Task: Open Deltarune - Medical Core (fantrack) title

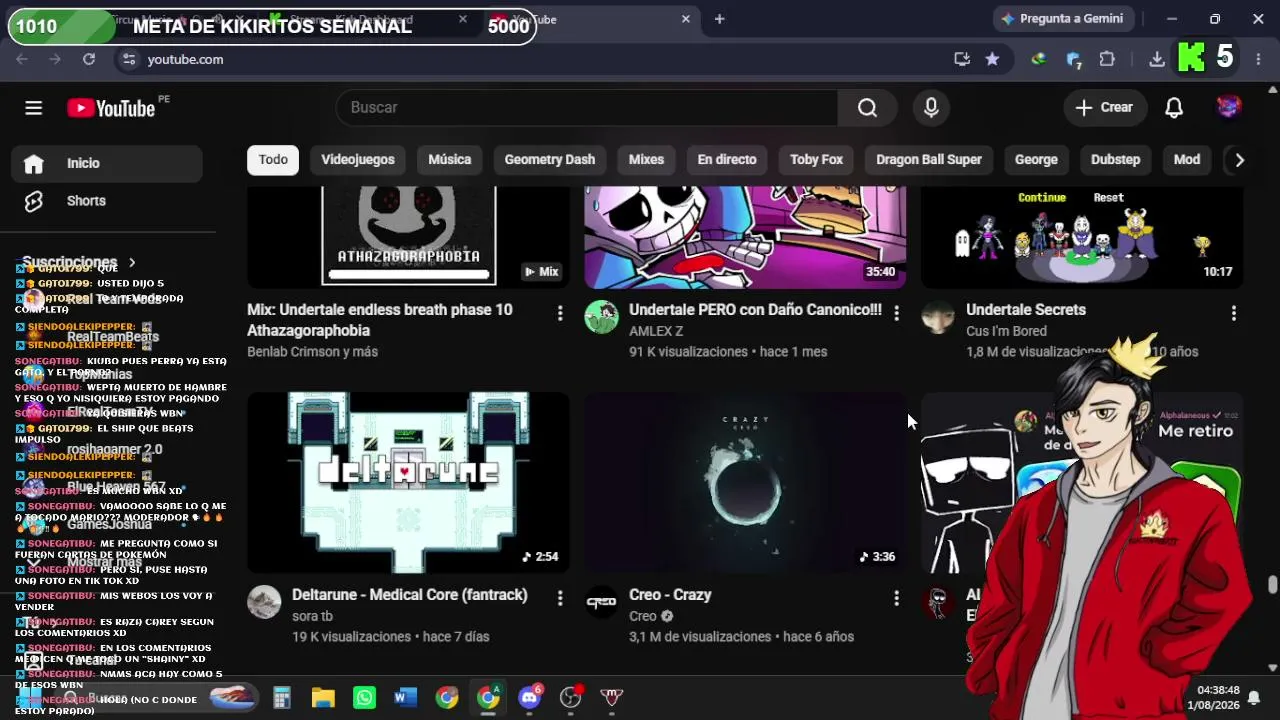Action: coord(410,595)
